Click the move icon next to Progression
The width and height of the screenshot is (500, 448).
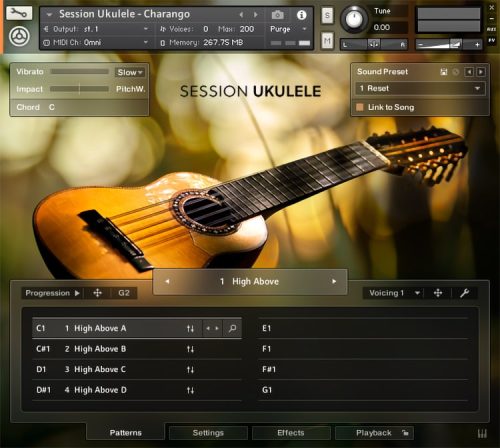click(97, 293)
